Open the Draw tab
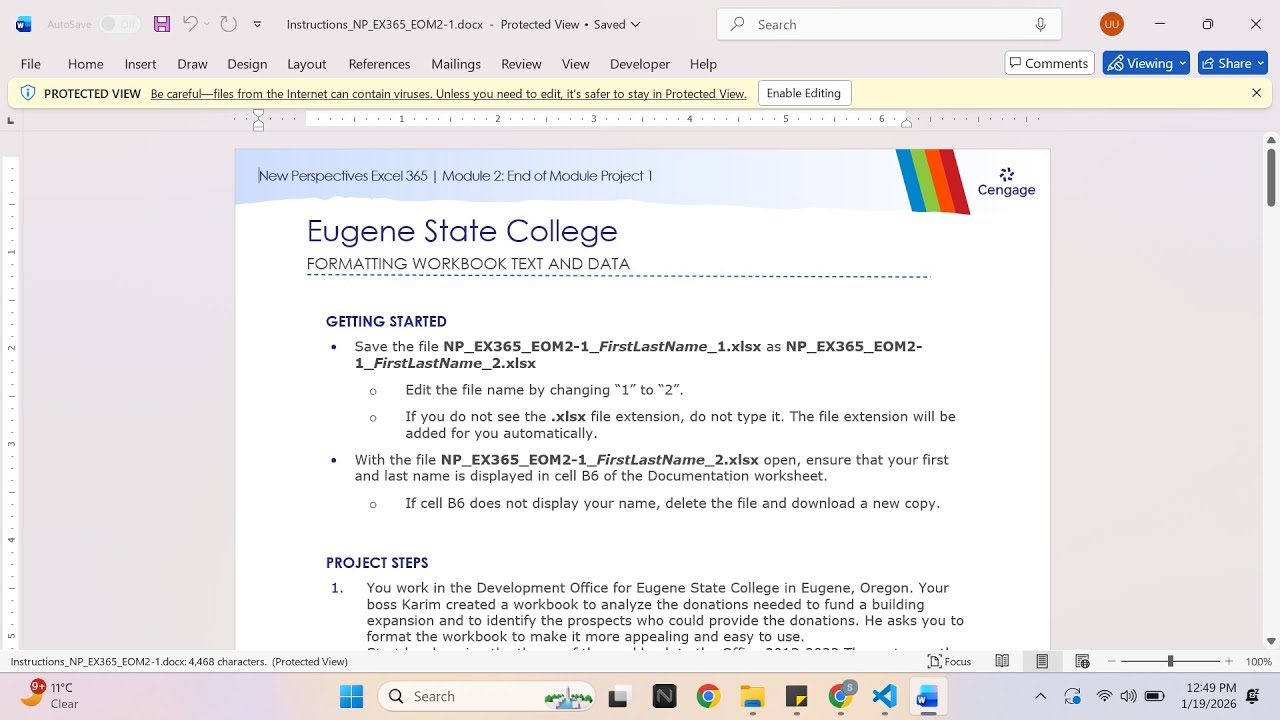The image size is (1280, 720). click(x=192, y=64)
